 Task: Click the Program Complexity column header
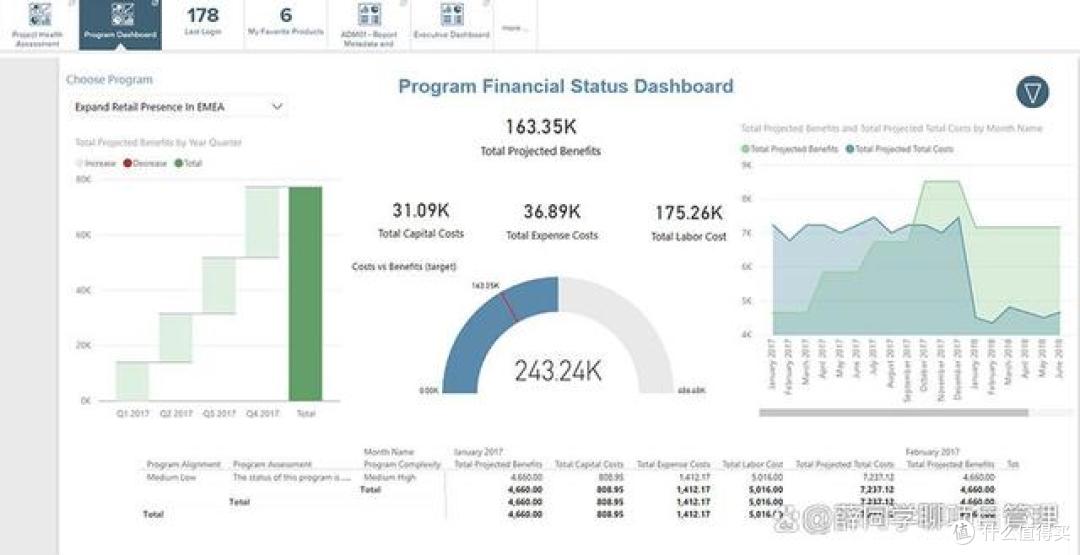pyautogui.click(x=402, y=465)
